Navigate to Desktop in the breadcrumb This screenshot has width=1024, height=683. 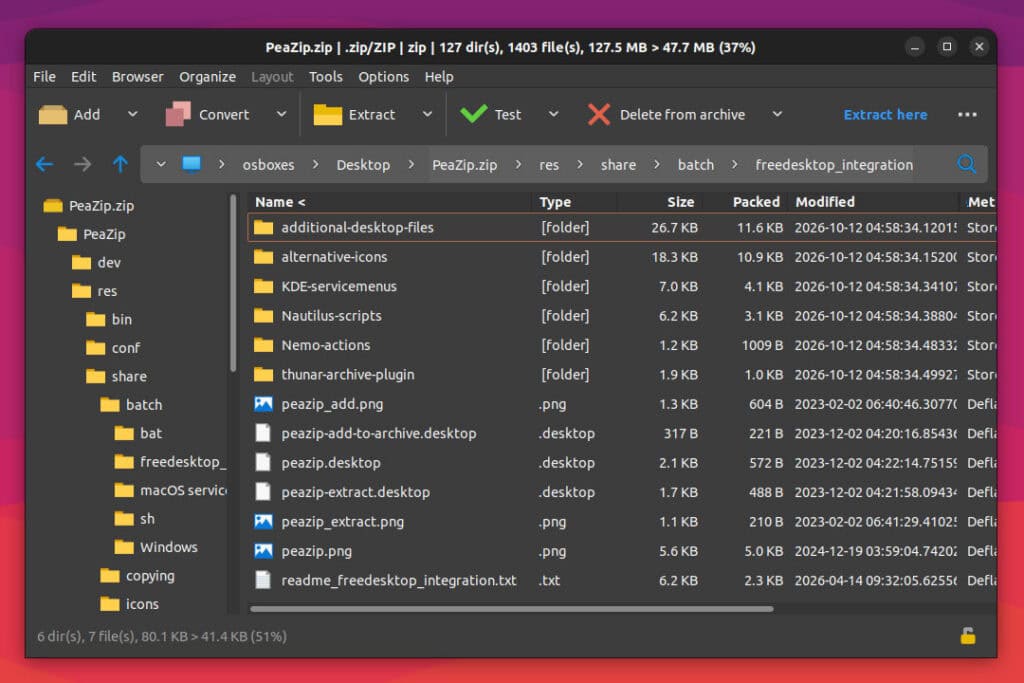click(x=363, y=165)
